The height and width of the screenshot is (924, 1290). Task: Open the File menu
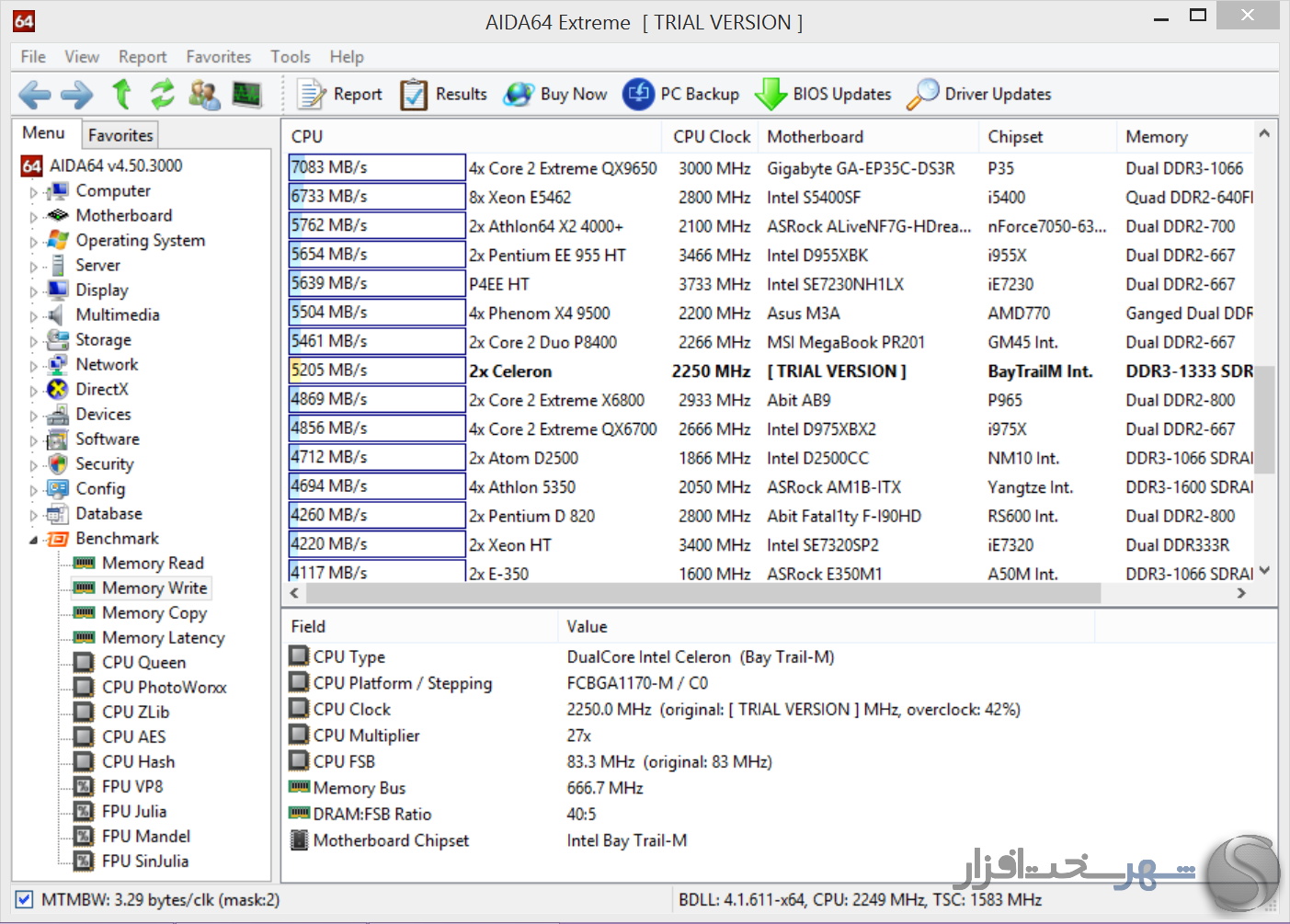pyautogui.click(x=33, y=57)
